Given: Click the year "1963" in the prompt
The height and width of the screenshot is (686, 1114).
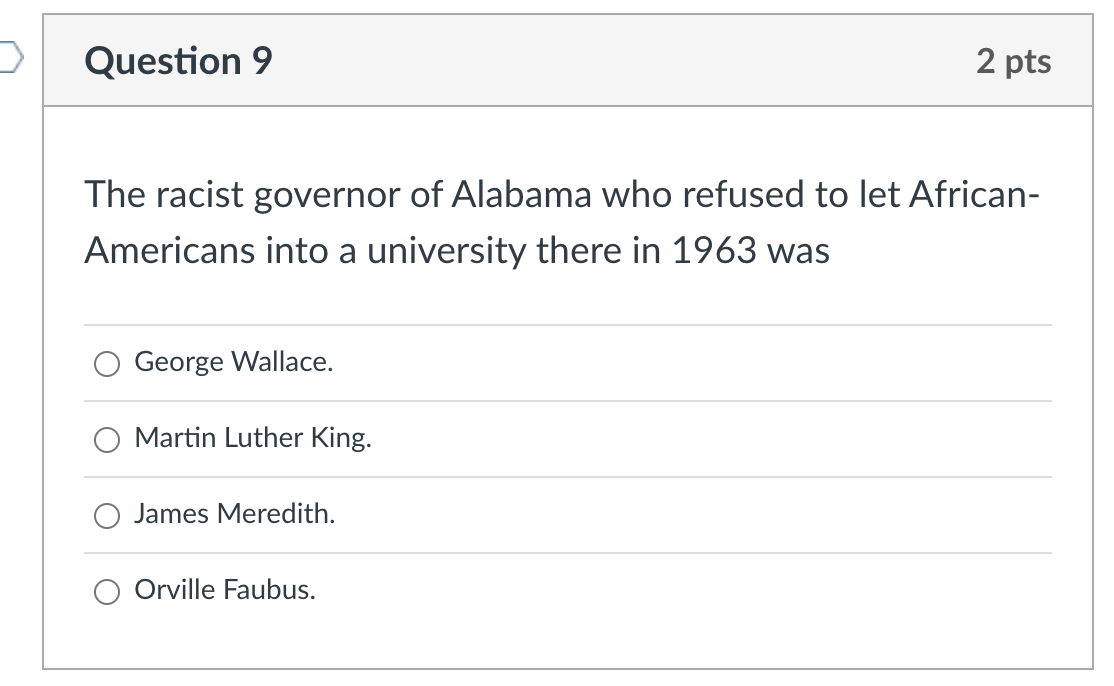Looking at the screenshot, I should point(714,250).
